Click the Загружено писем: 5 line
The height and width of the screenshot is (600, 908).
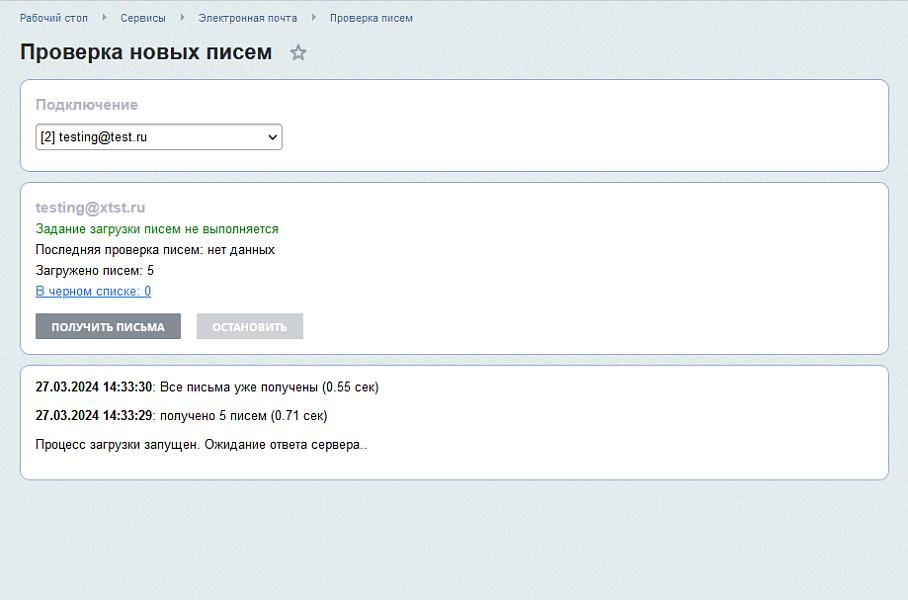point(95,270)
